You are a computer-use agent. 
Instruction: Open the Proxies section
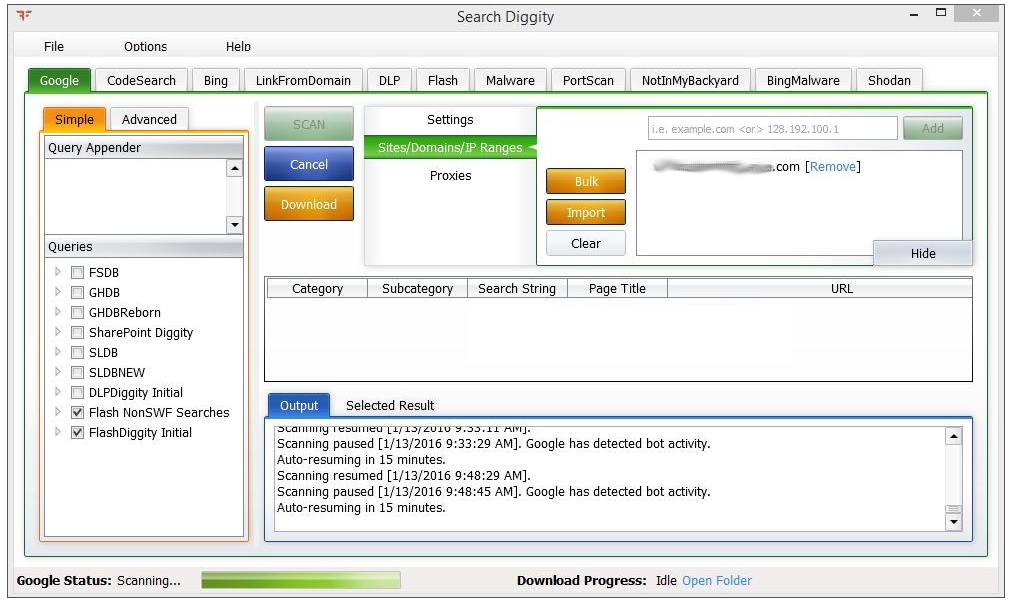pyautogui.click(x=450, y=175)
